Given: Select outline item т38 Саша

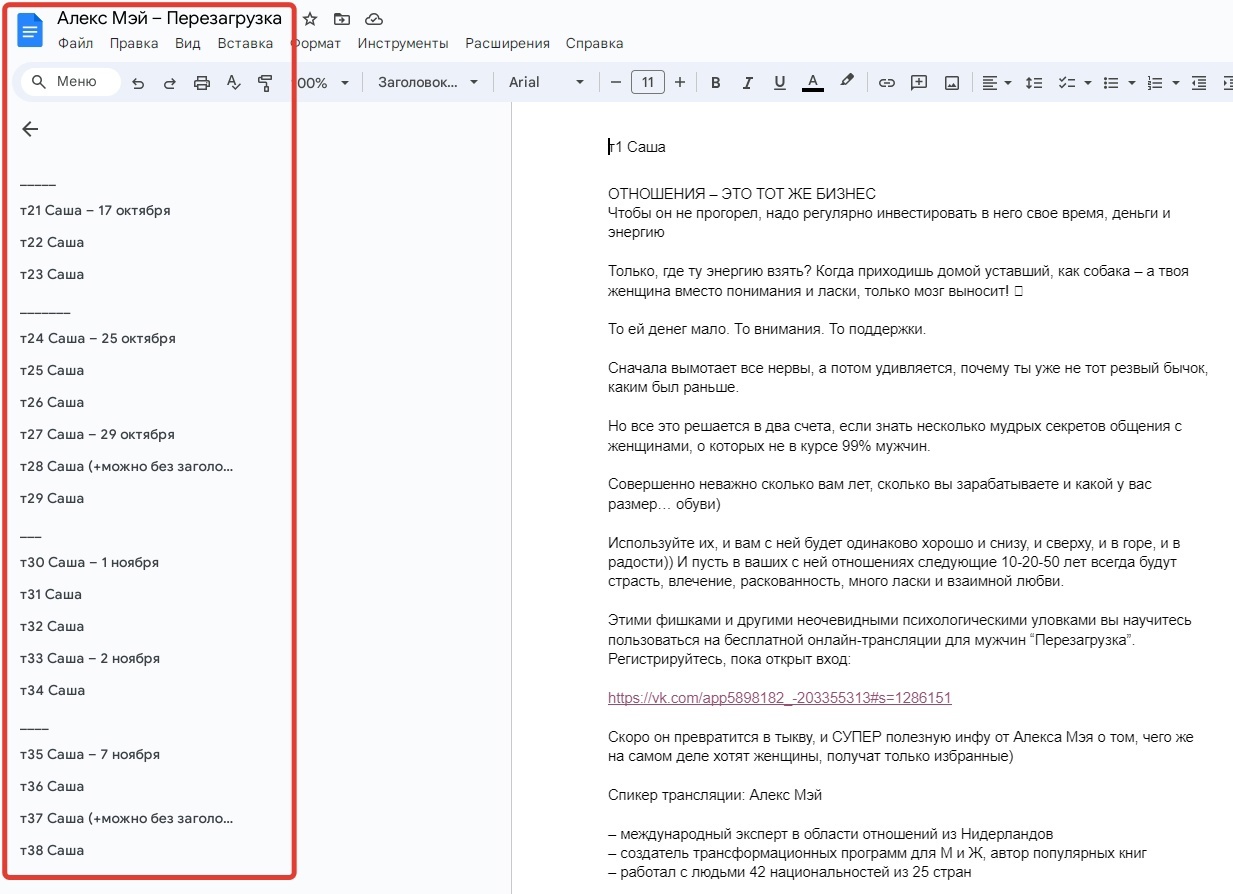Looking at the screenshot, I should 52,851.
